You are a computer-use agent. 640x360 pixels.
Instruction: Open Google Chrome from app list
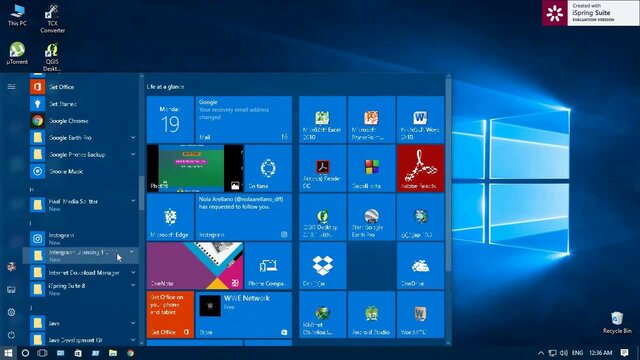84,121
